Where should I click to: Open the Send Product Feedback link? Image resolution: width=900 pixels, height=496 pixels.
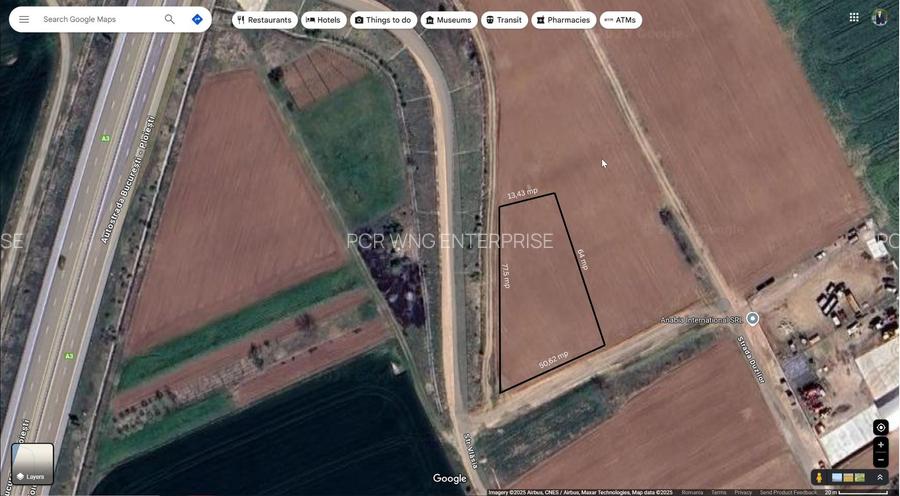[788, 492]
